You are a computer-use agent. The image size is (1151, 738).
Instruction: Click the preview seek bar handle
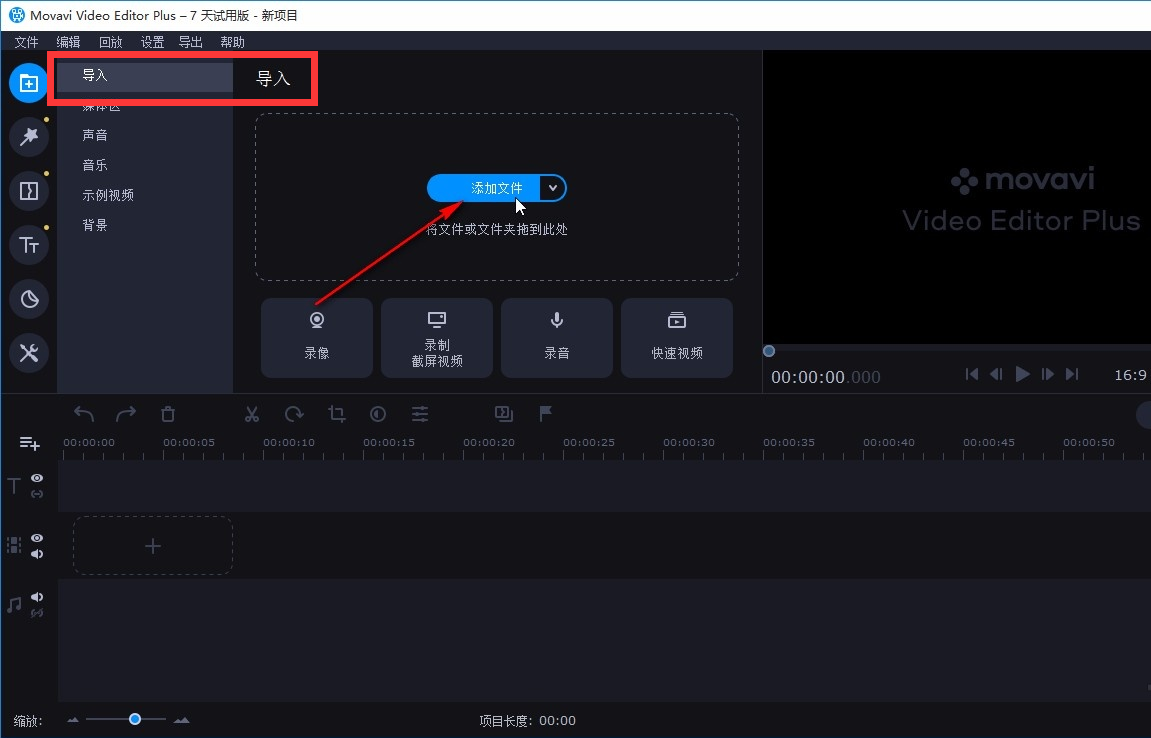tap(769, 351)
